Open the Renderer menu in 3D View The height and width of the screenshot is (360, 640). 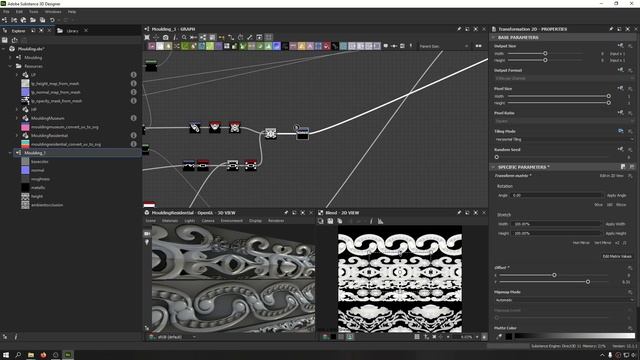coord(276,221)
